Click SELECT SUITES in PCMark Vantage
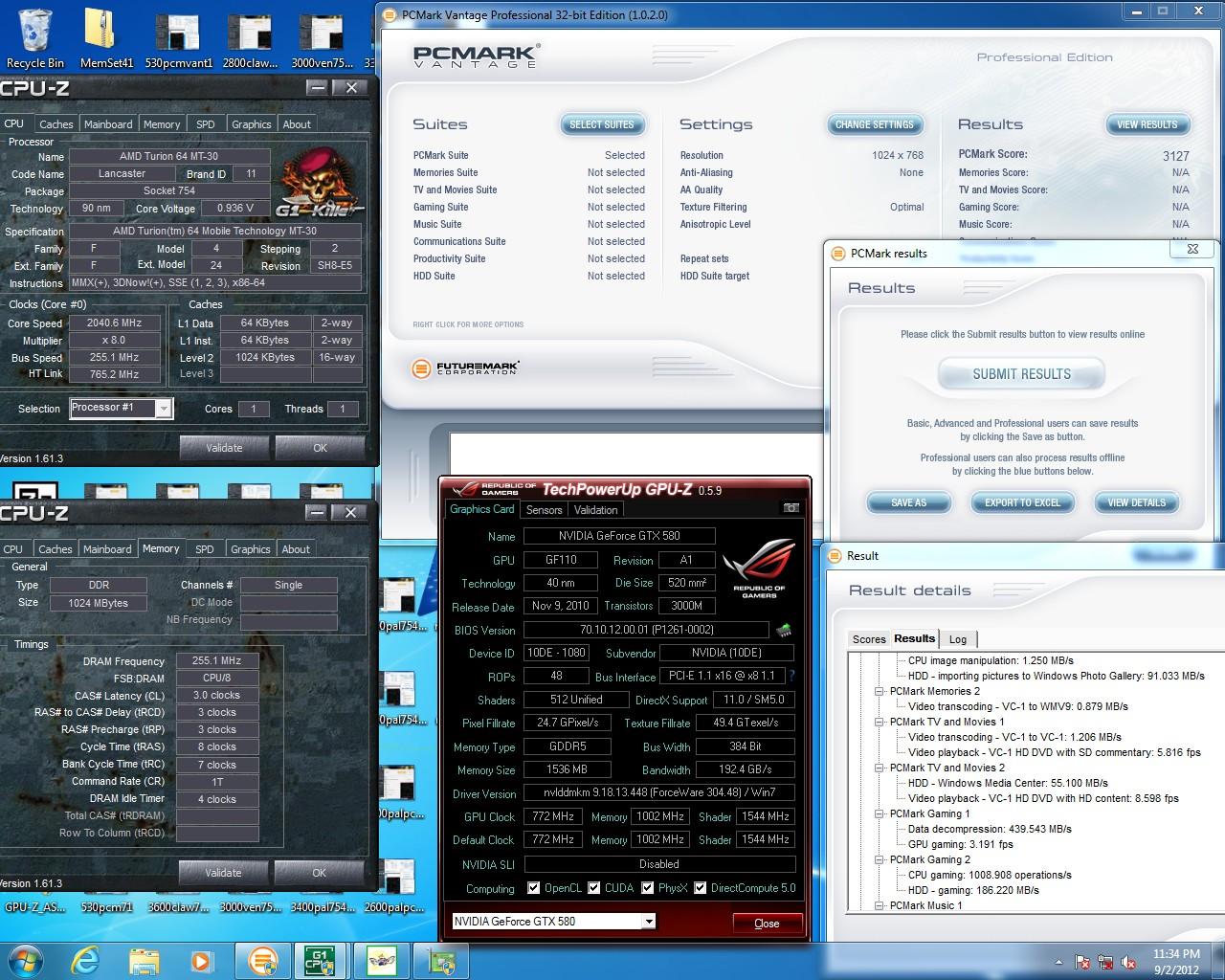1225x980 pixels. 602,124
